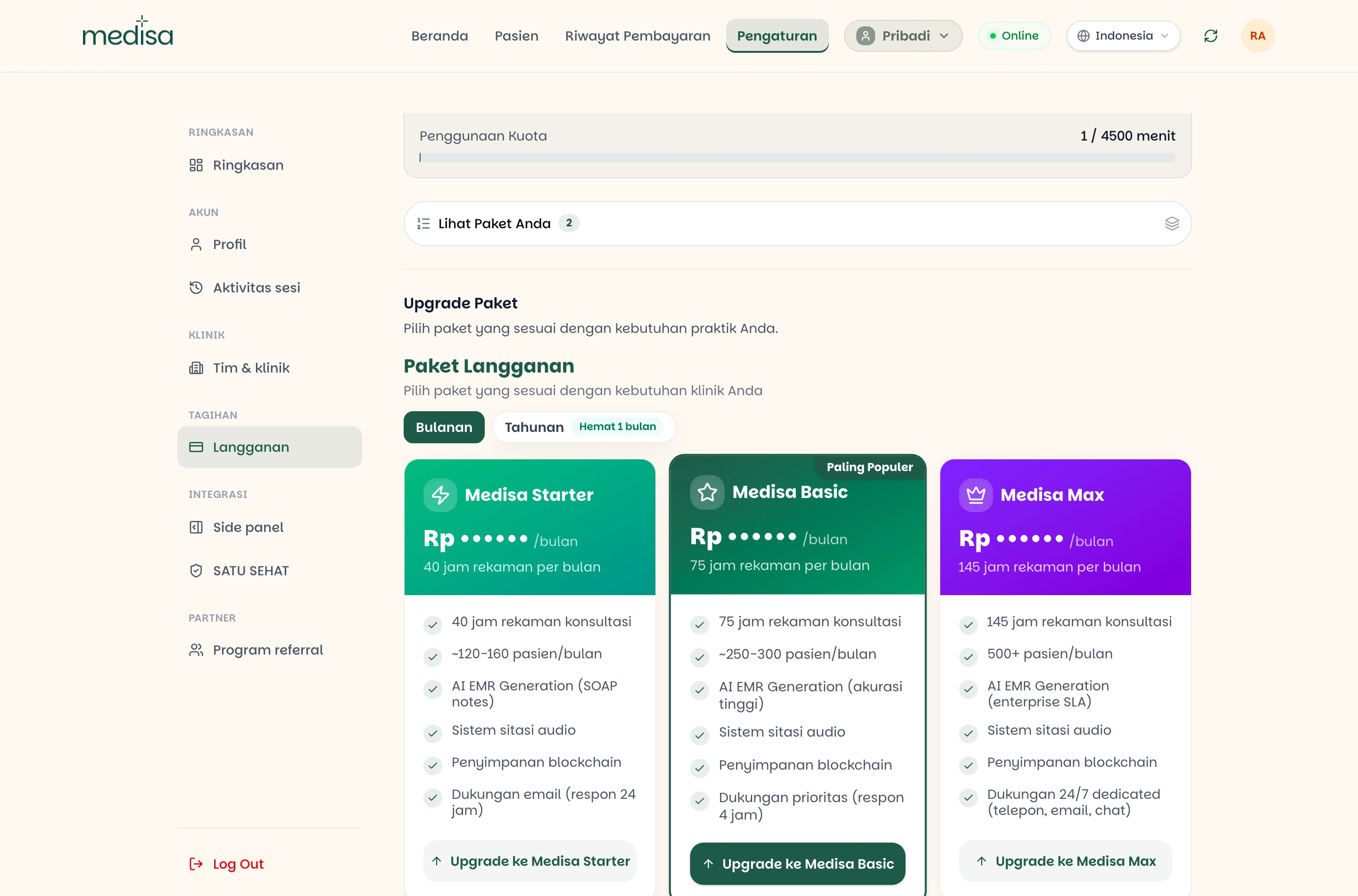Click the Penggunaan Kuota progress bar
The width and height of the screenshot is (1358, 896).
(797, 157)
